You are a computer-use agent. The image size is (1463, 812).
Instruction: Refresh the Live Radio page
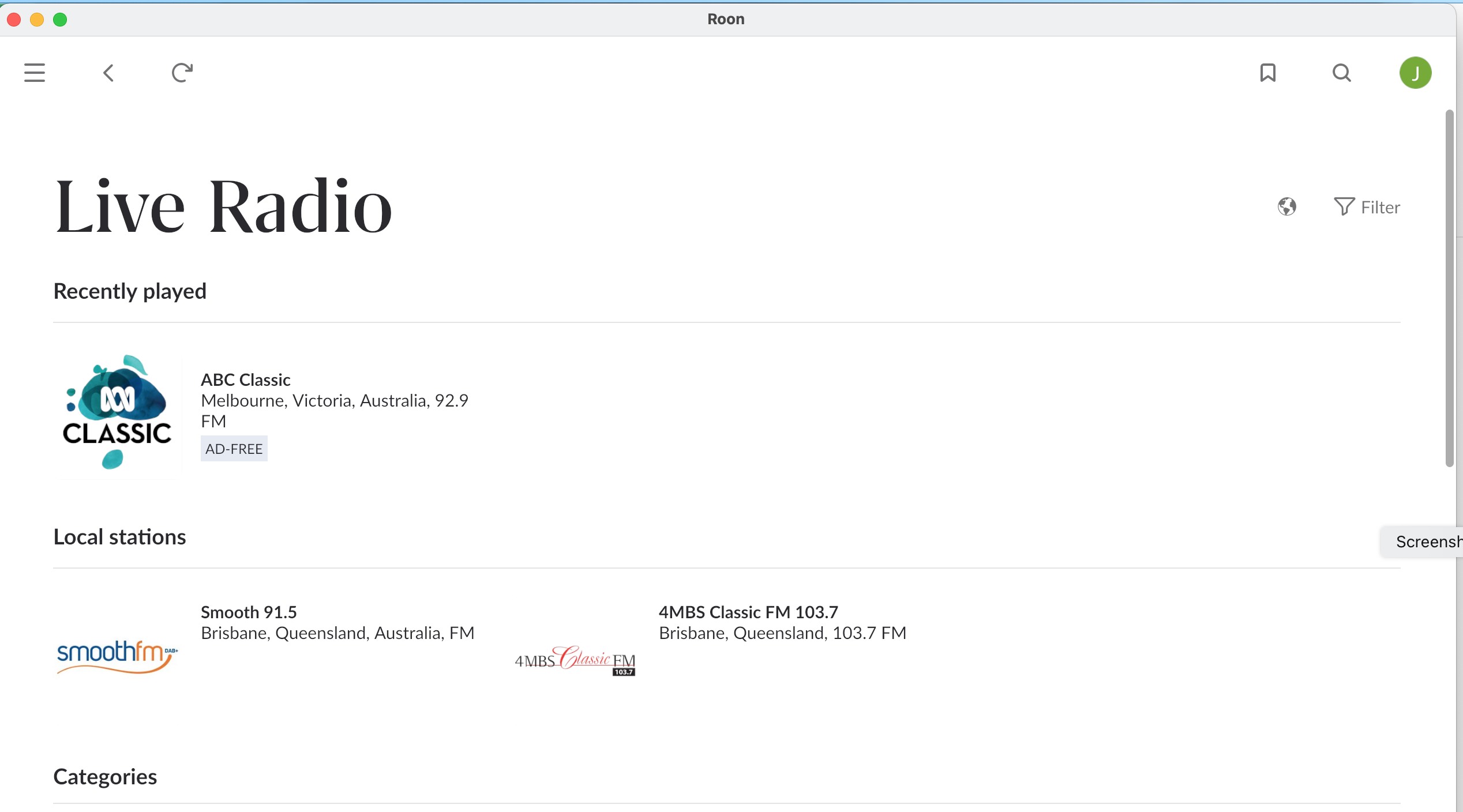(x=182, y=73)
